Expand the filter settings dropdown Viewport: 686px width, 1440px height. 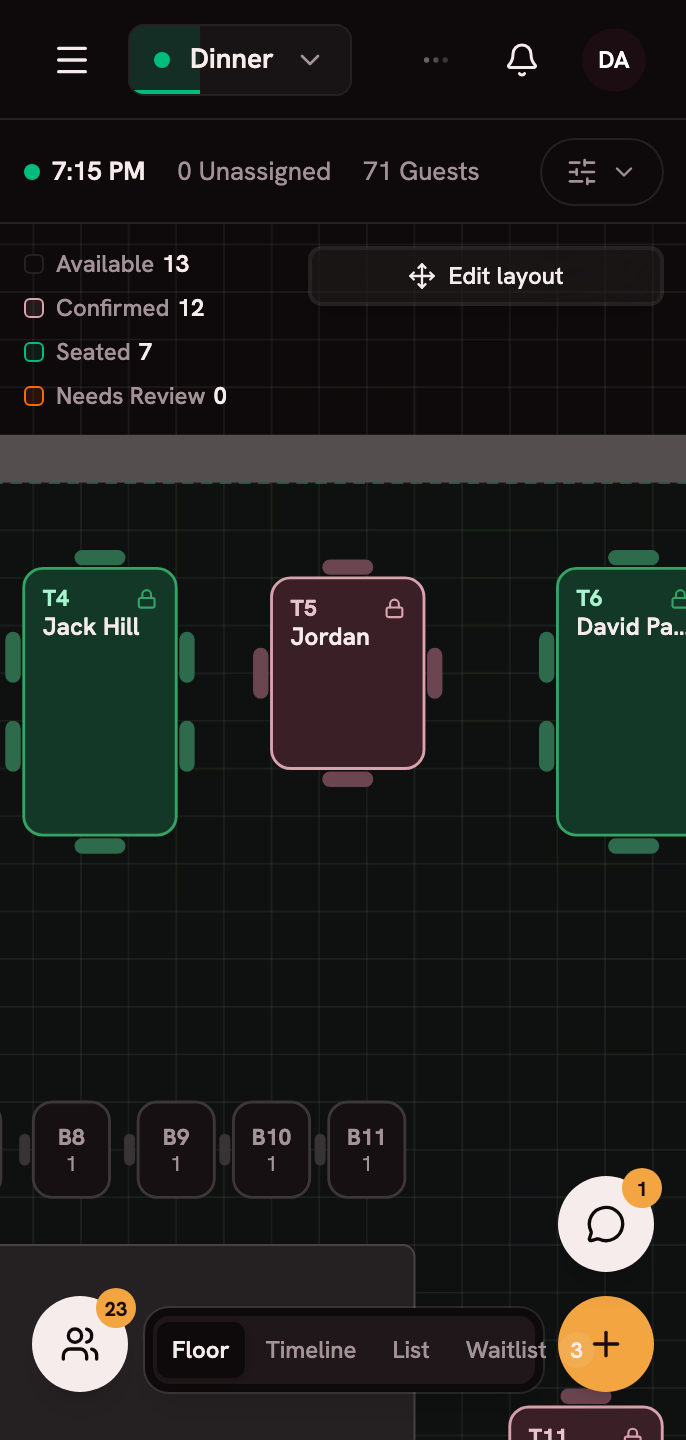pyautogui.click(x=602, y=172)
